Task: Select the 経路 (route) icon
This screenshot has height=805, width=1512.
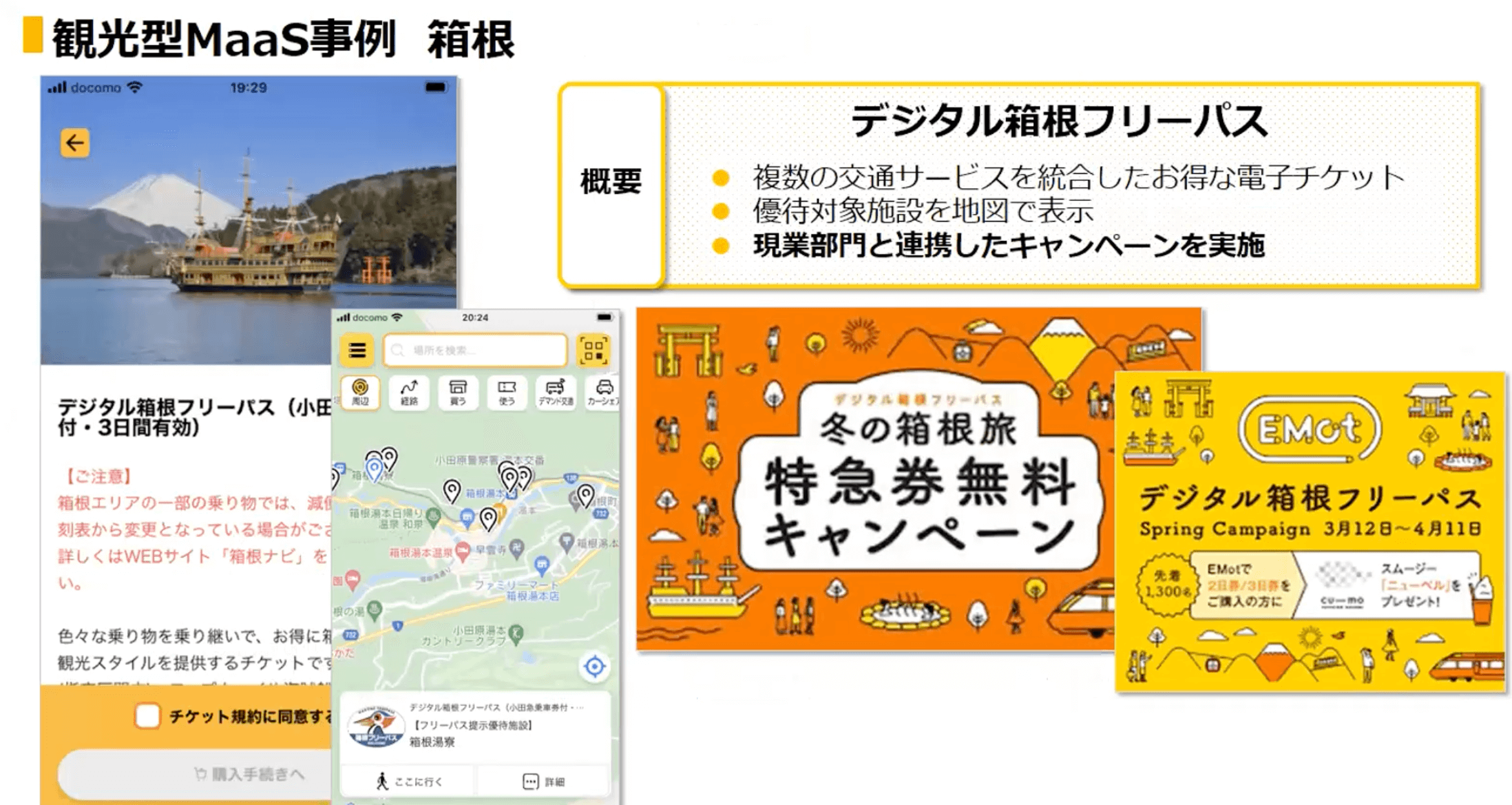Action: pos(409,392)
